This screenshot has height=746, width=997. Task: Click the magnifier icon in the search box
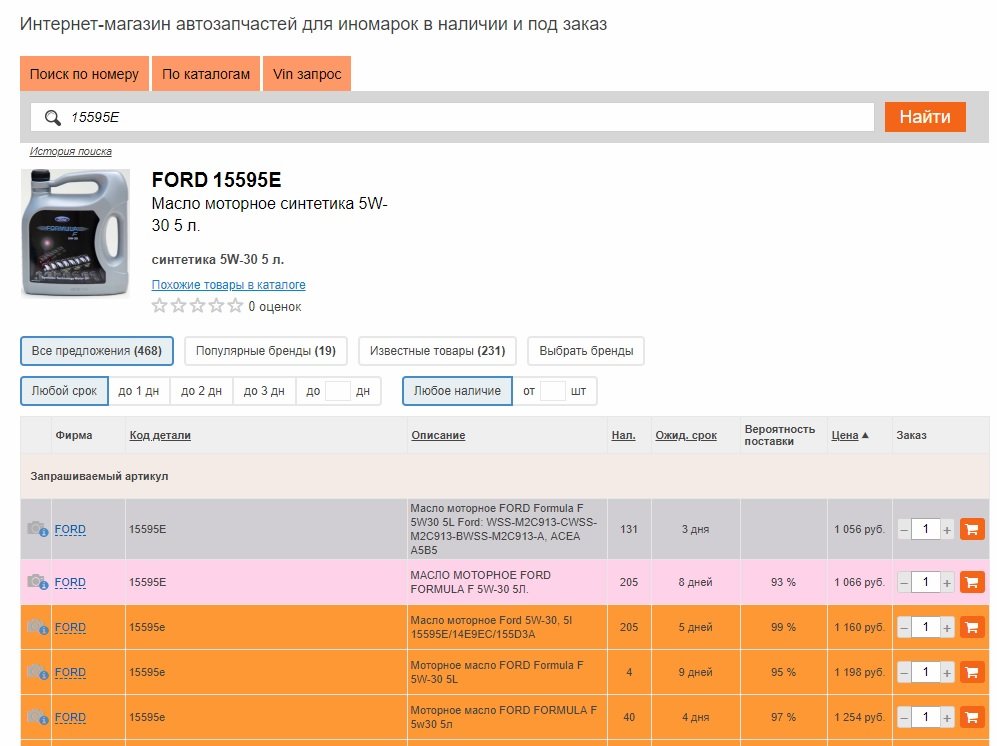pyautogui.click(x=53, y=118)
